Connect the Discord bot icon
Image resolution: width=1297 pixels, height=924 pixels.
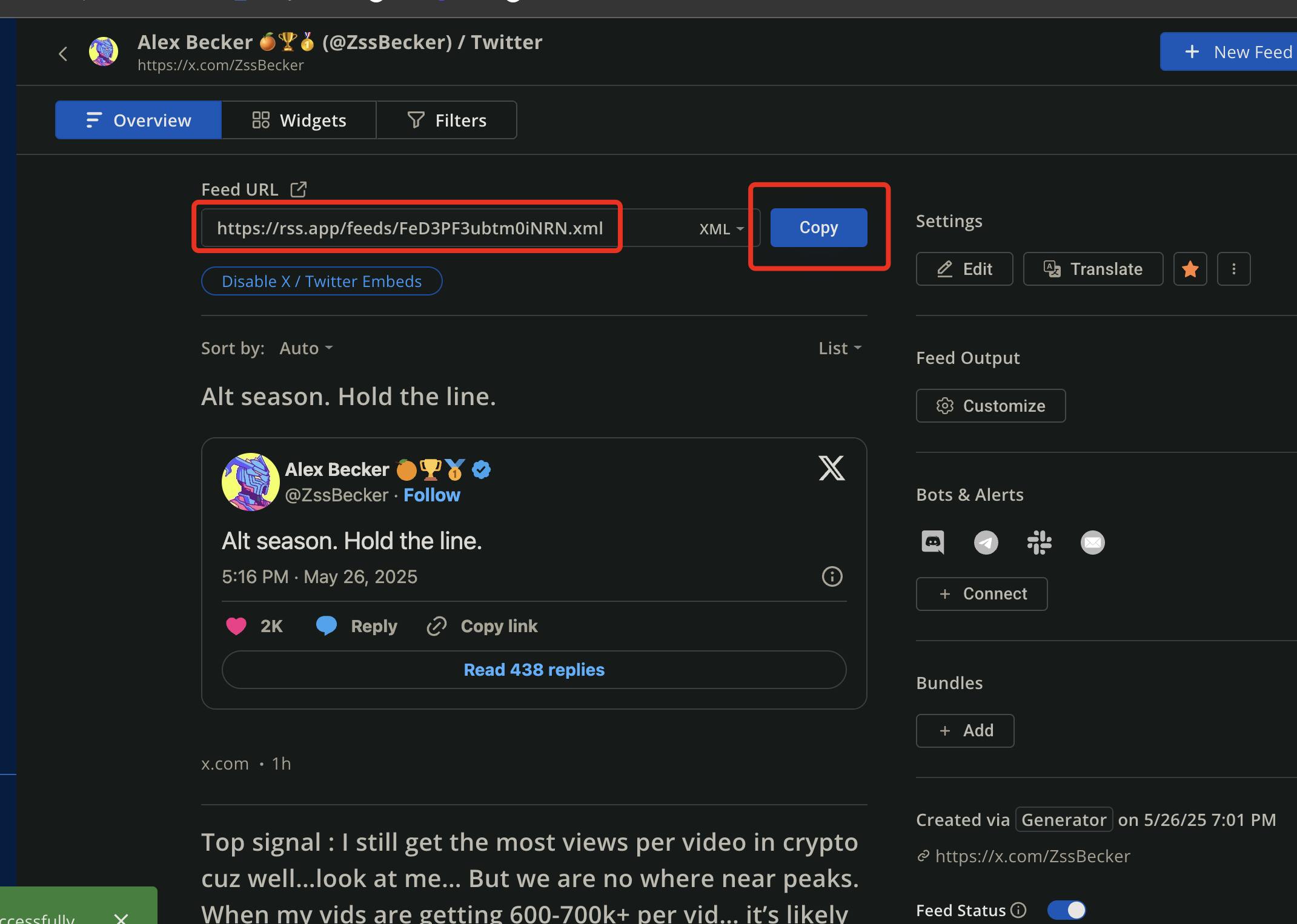(x=932, y=542)
